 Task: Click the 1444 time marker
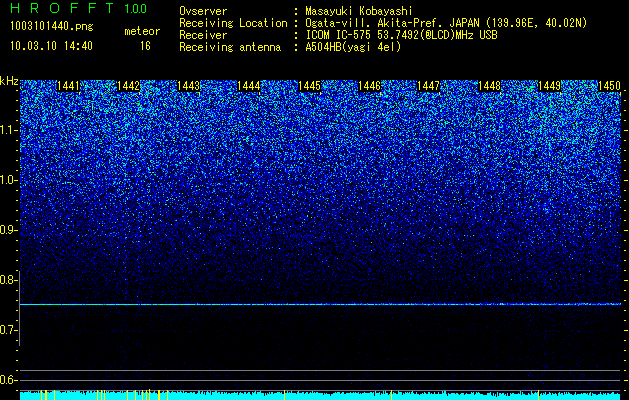point(249,86)
